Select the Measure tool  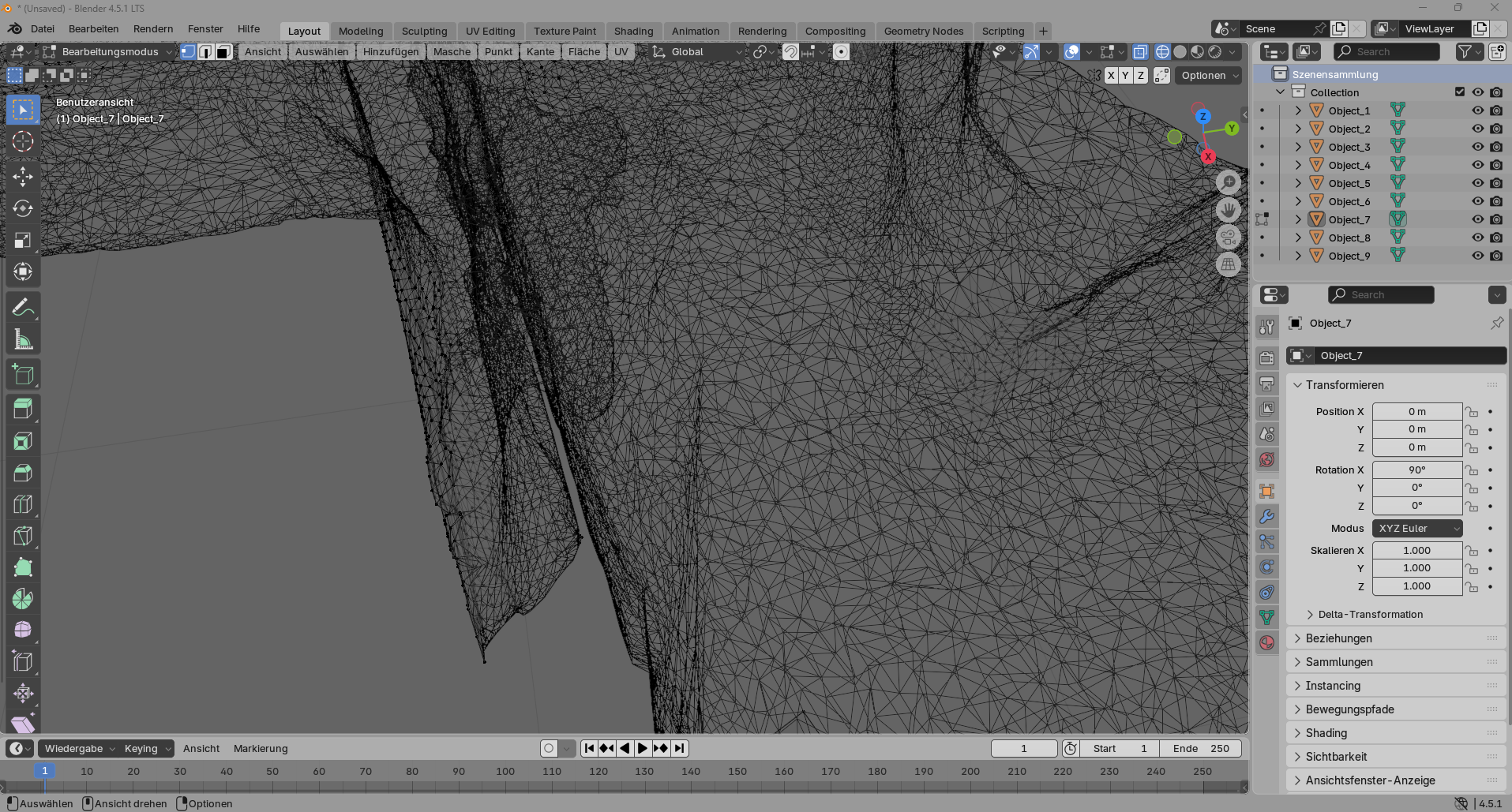23,340
